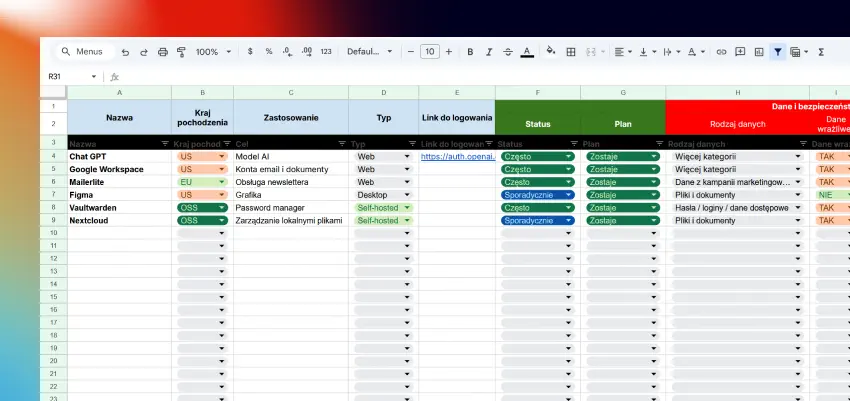
Task: Format as currency with dollar icon
Action: (250, 51)
